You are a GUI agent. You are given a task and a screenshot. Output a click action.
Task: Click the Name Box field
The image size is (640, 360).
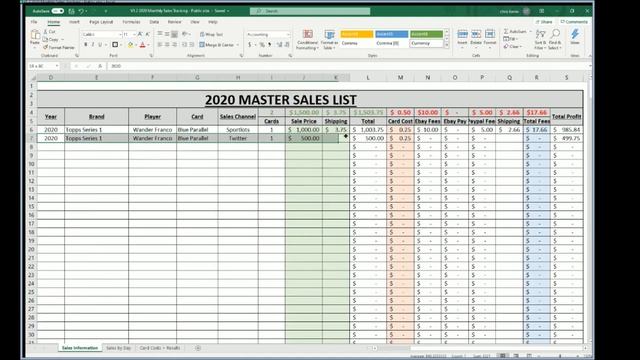point(44,66)
